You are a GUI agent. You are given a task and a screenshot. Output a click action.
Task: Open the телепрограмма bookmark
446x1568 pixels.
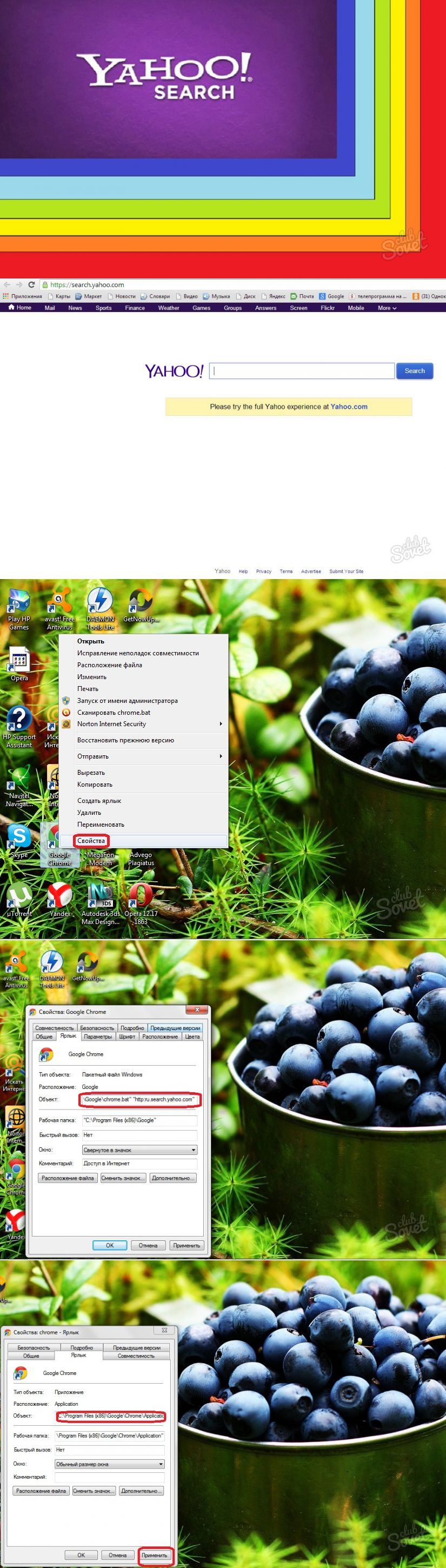[378, 296]
